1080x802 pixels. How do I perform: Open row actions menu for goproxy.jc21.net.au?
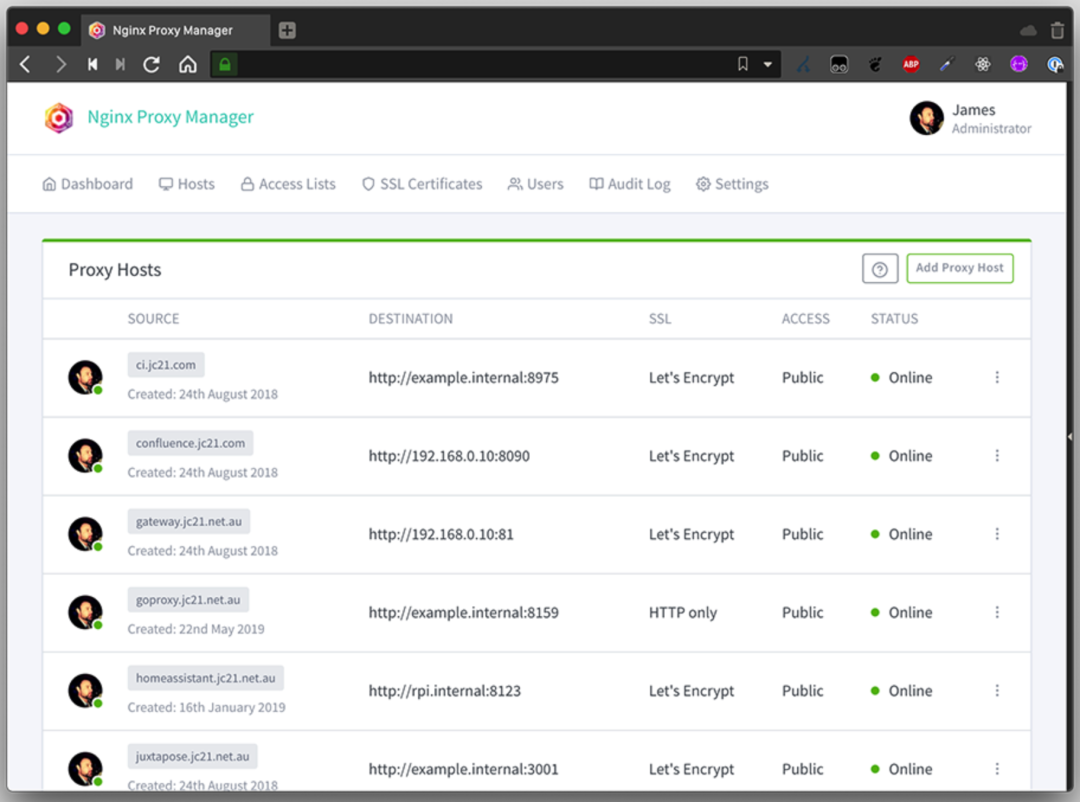point(997,613)
